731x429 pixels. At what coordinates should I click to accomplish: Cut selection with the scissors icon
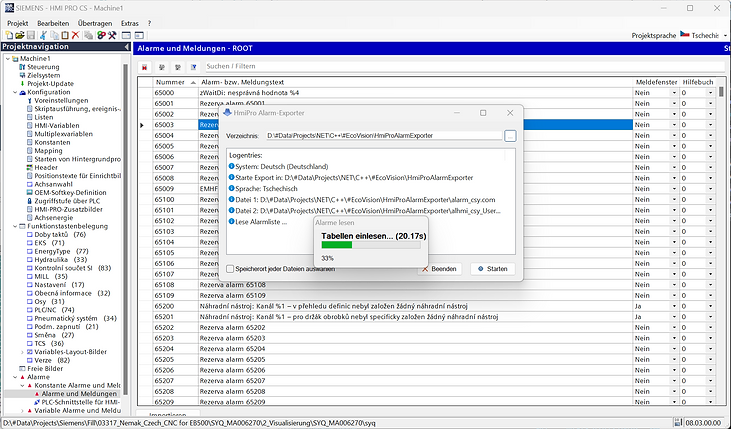tap(43, 35)
